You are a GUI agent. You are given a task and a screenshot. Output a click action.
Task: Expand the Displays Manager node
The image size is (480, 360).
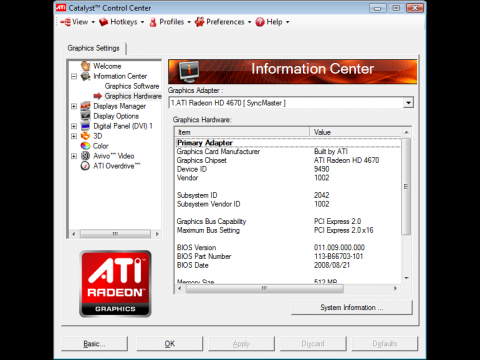[x=74, y=106]
